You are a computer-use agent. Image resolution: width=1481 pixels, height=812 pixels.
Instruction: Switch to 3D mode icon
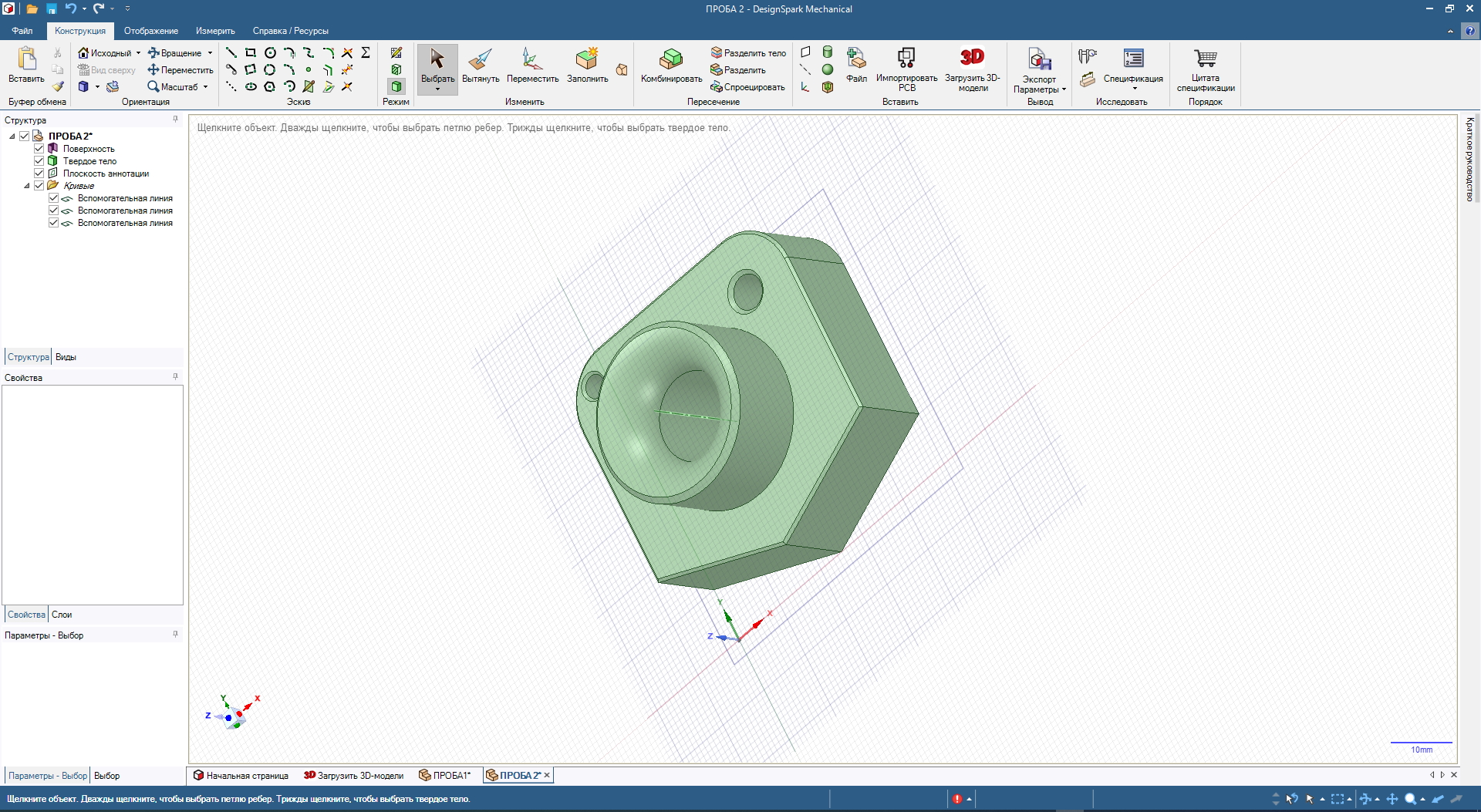tap(396, 86)
